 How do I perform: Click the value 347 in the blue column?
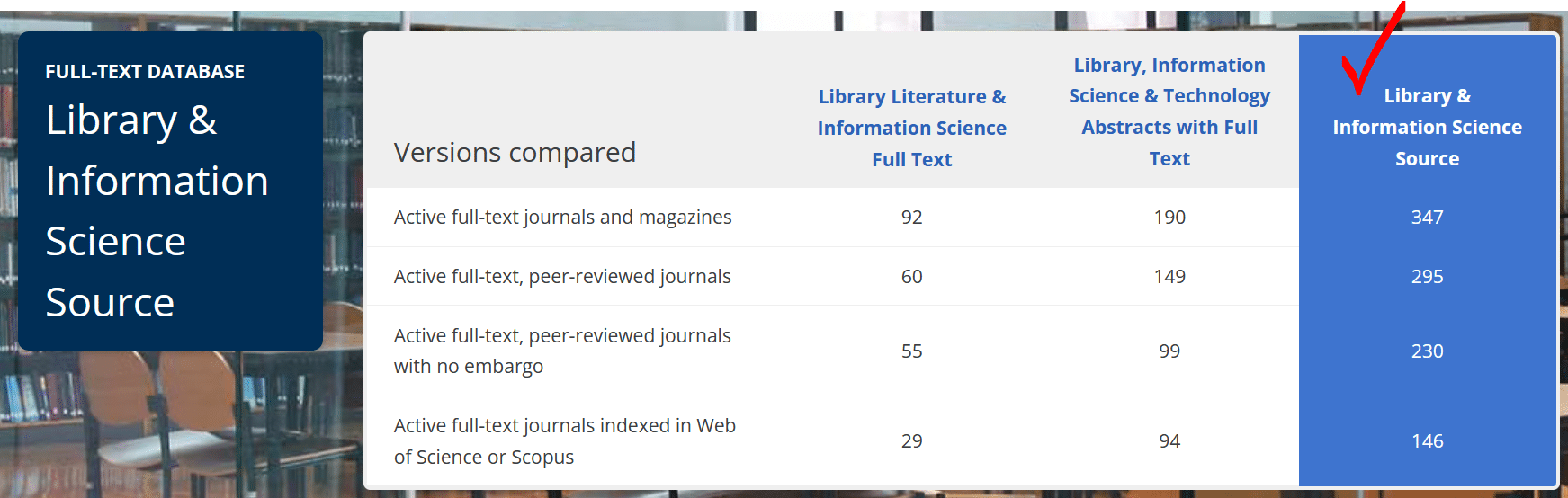(1427, 218)
